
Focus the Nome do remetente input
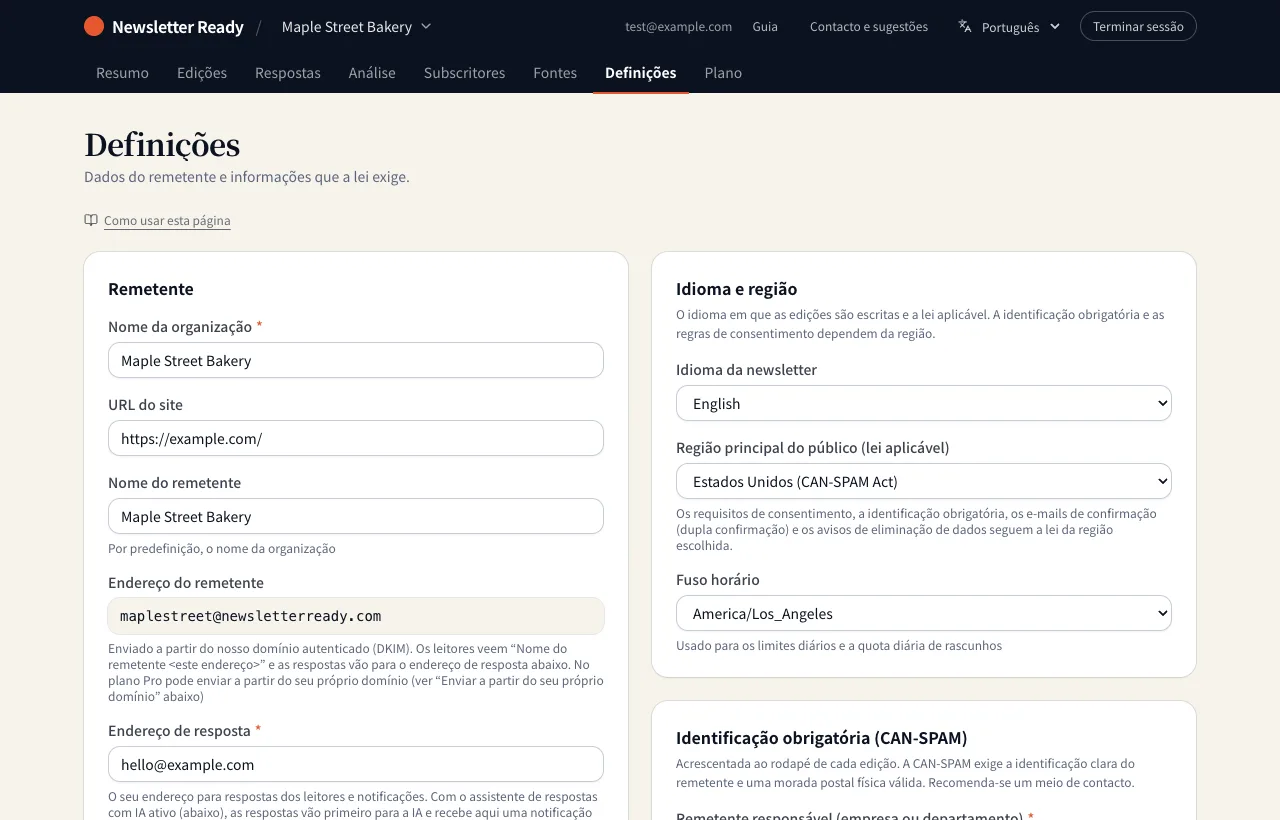pos(356,516)
